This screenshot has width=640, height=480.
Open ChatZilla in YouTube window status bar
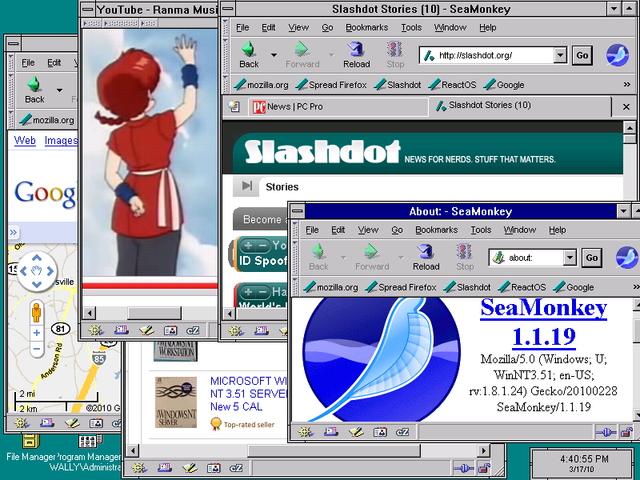point(193,330)
